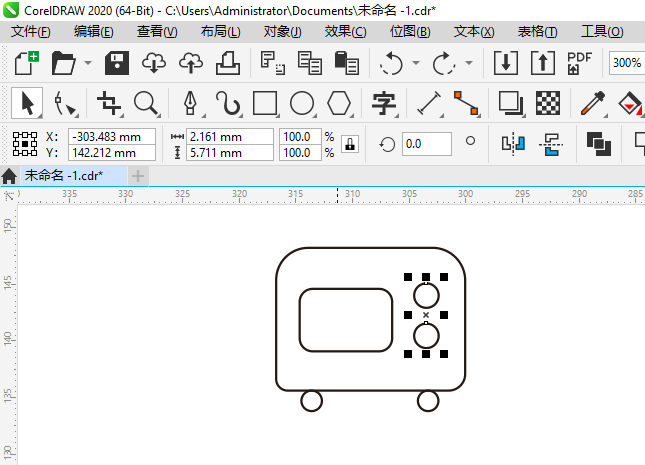The width and height of the screenshot is (645, 465).
Task: Toggle horizontal mirror button
Action: click(513, 144)
